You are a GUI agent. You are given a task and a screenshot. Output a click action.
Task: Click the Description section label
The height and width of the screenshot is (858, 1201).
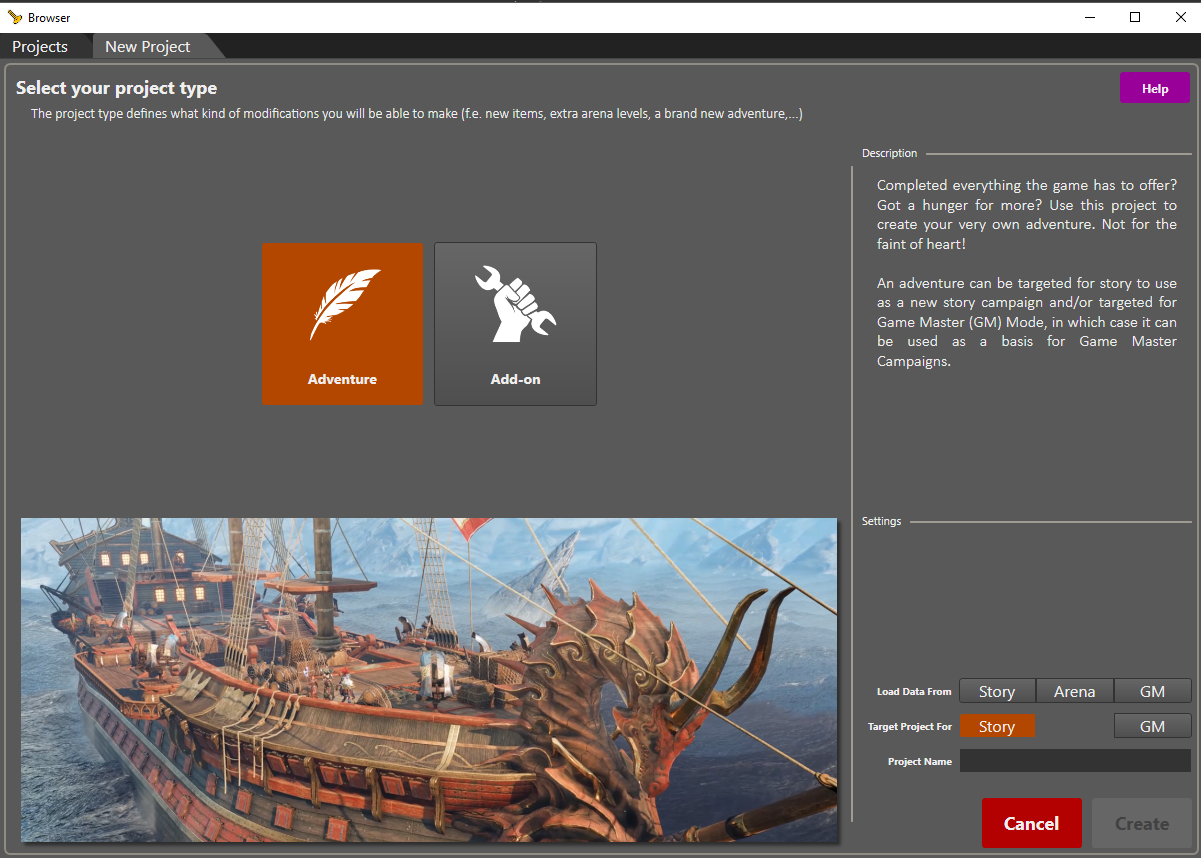click(889, 153)
